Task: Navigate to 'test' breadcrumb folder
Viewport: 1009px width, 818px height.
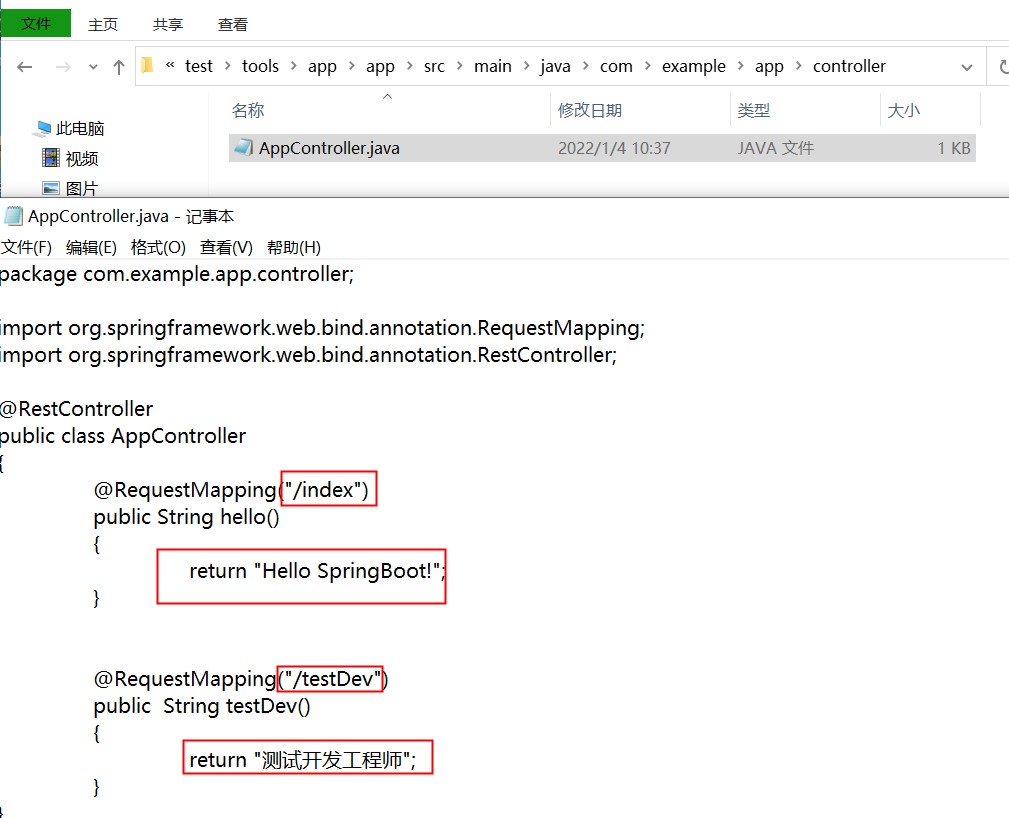Action: click(x=198, y=66)
